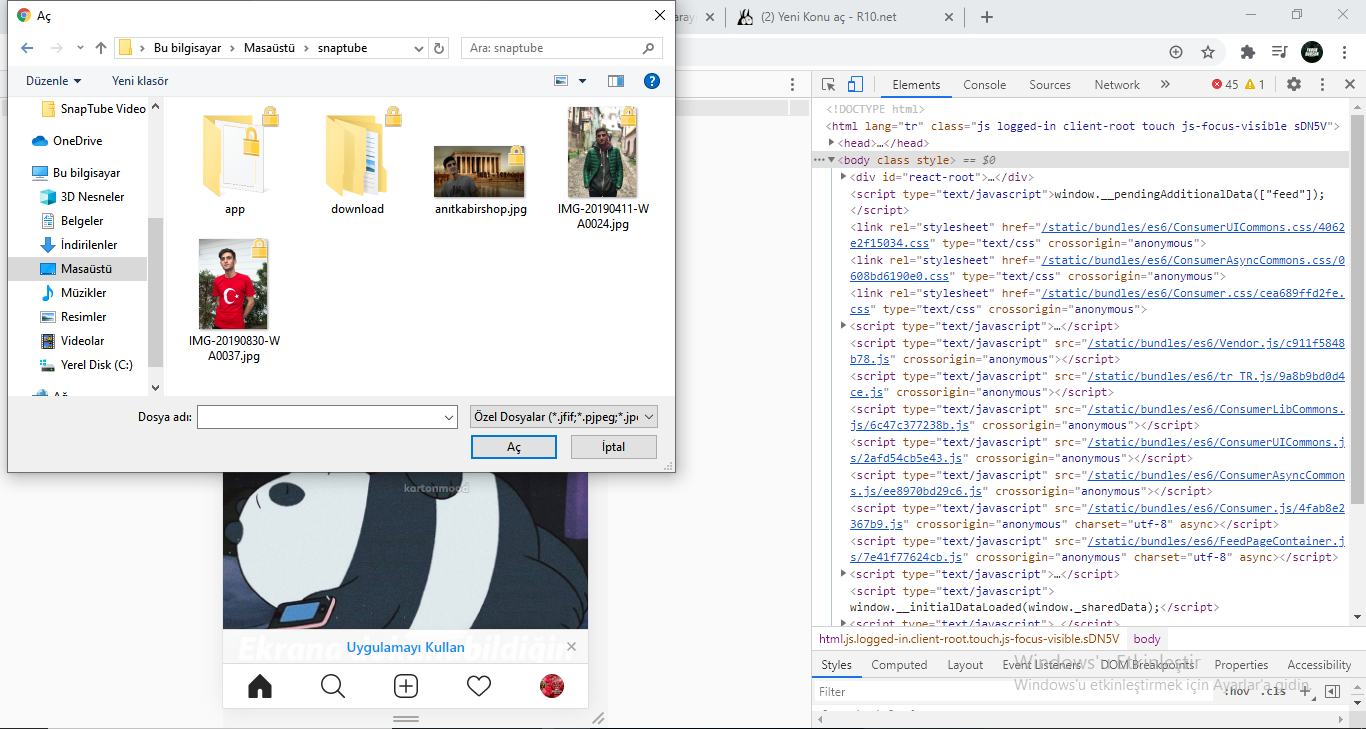Open the Chrome profile avatar

pyautogui.click(x=1312, y=52)
